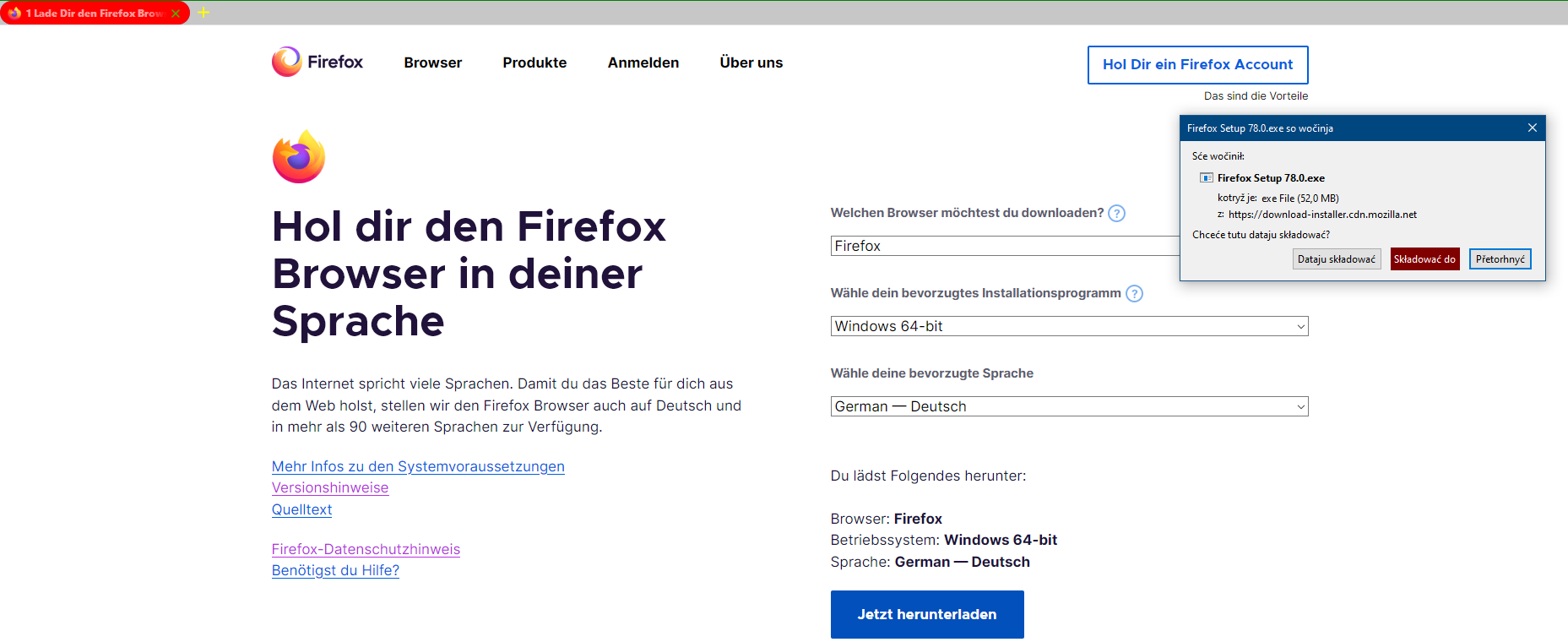Viewport: 1568px width, 642px height.
Task: Click the Firefox logo in the navigation bar
Action: 317,62
